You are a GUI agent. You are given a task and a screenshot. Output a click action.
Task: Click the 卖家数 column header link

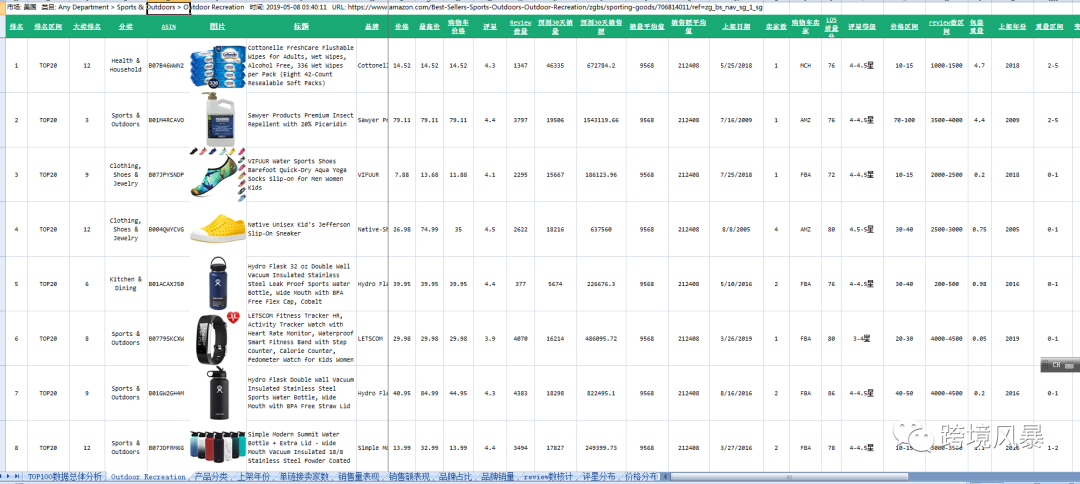pos(776,26)
